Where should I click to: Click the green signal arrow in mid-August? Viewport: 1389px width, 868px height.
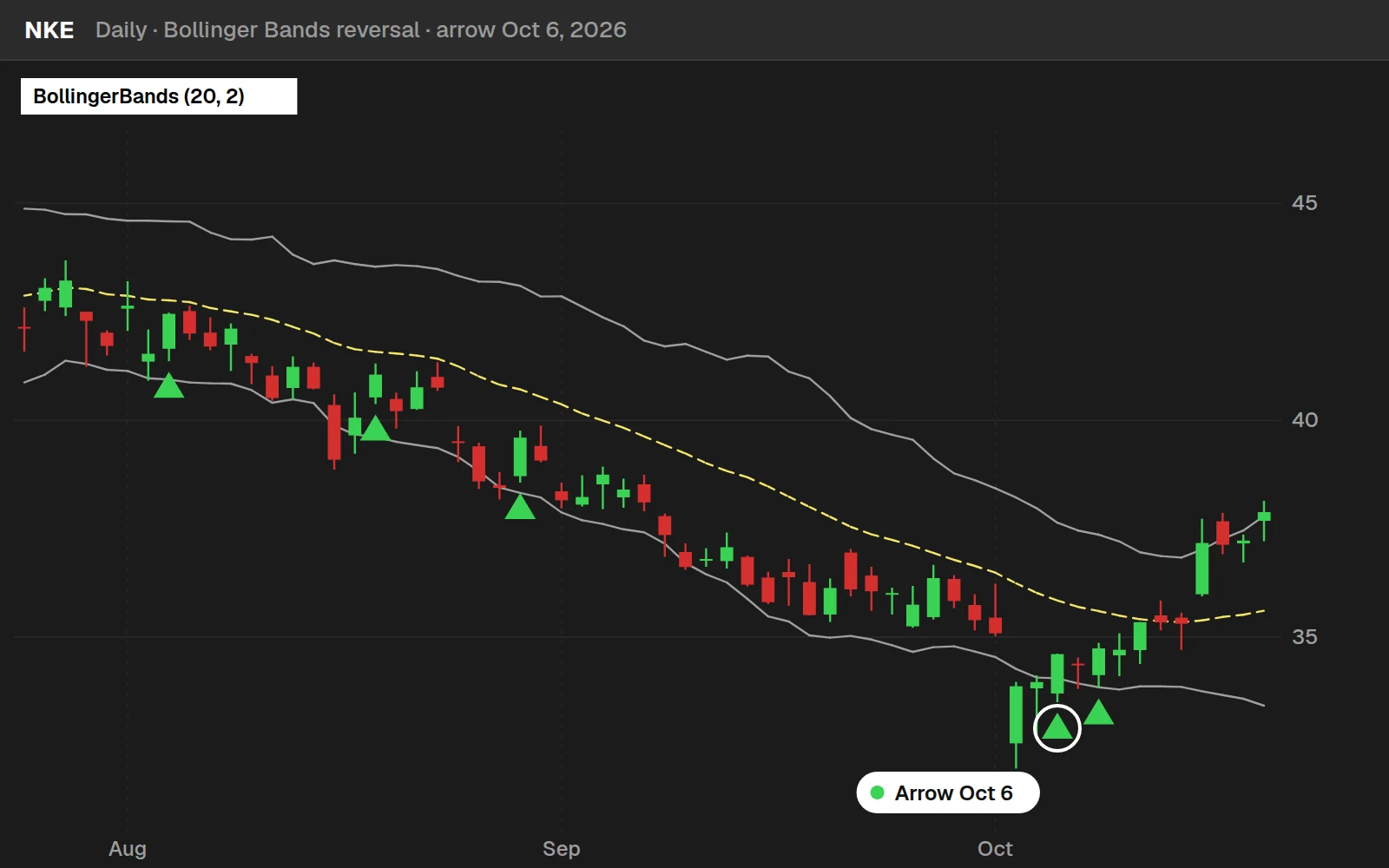[375, 428]
